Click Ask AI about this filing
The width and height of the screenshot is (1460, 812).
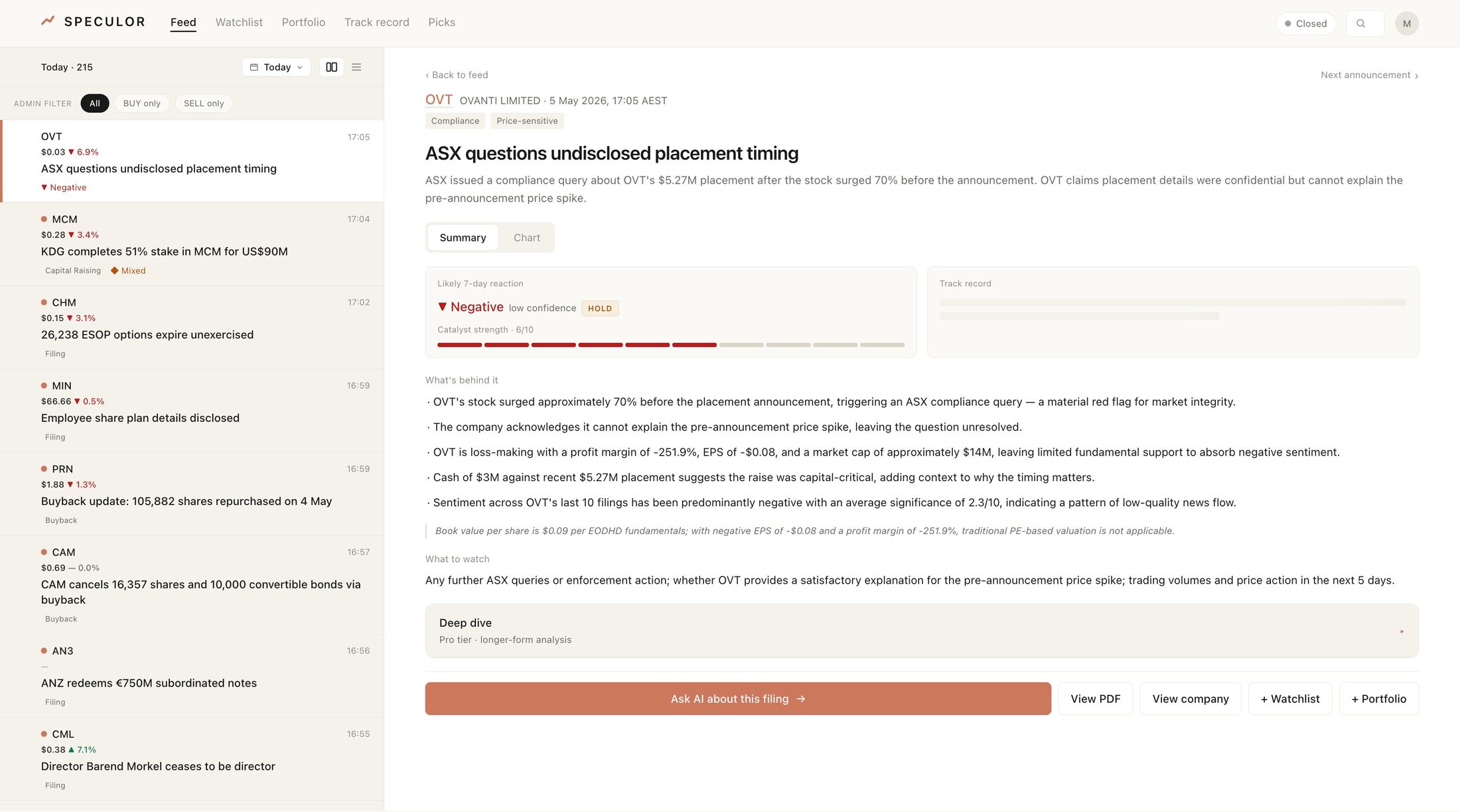point(738,699)
